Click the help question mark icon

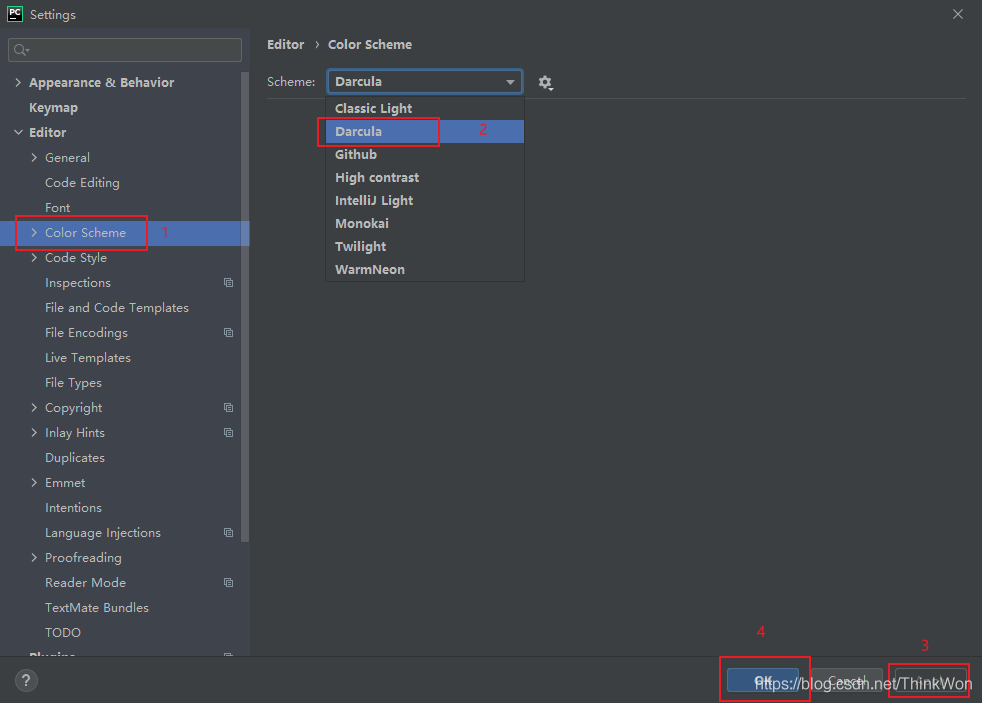(26, 681)
